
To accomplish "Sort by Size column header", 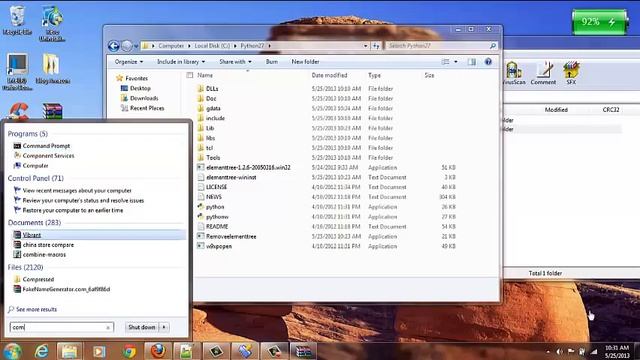I will pos(429,75).
